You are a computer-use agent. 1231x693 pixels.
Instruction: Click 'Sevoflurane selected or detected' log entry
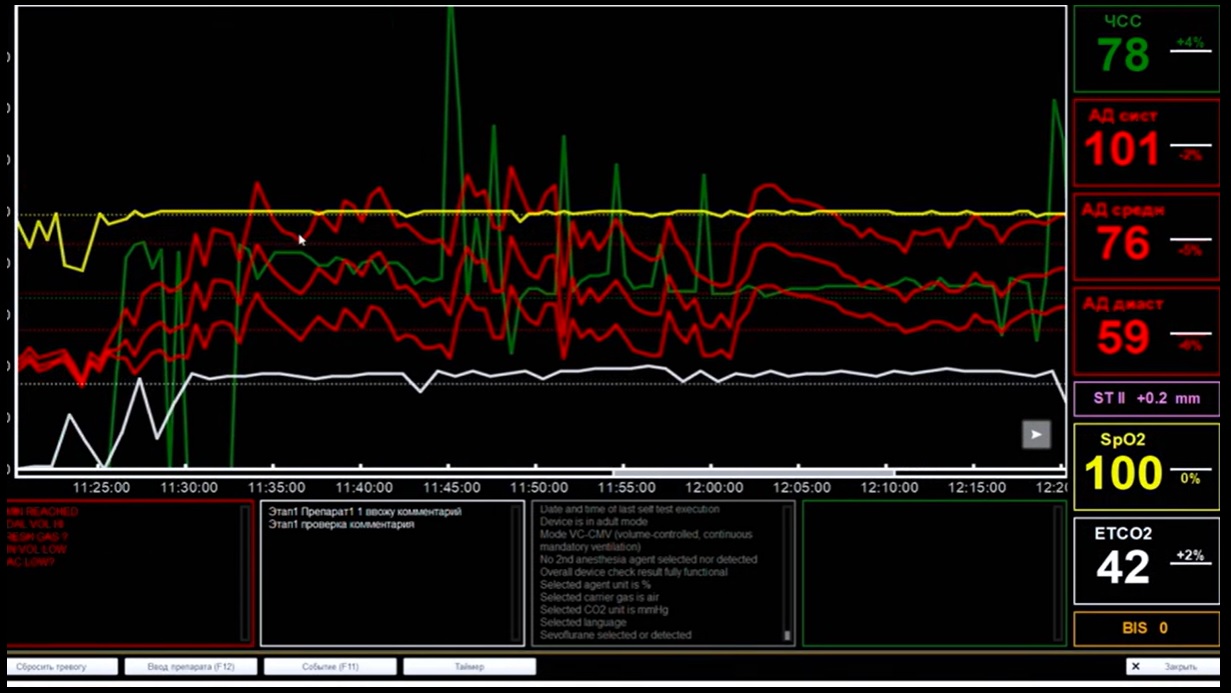[x=615, y=635]
